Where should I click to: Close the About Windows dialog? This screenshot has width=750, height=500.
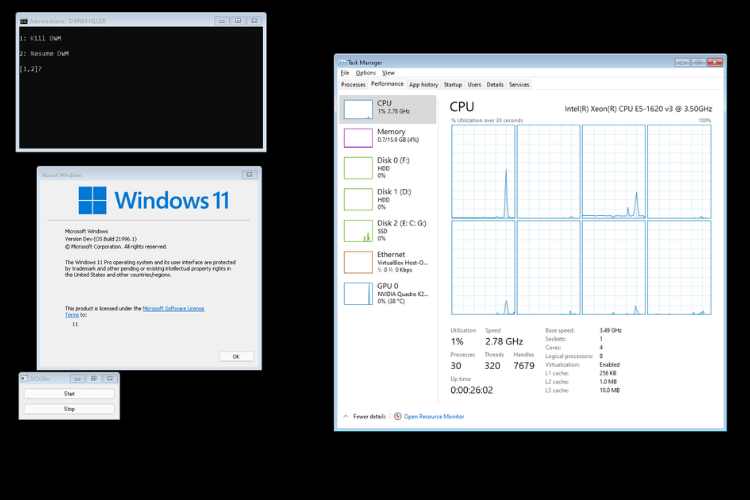(249, 175)
